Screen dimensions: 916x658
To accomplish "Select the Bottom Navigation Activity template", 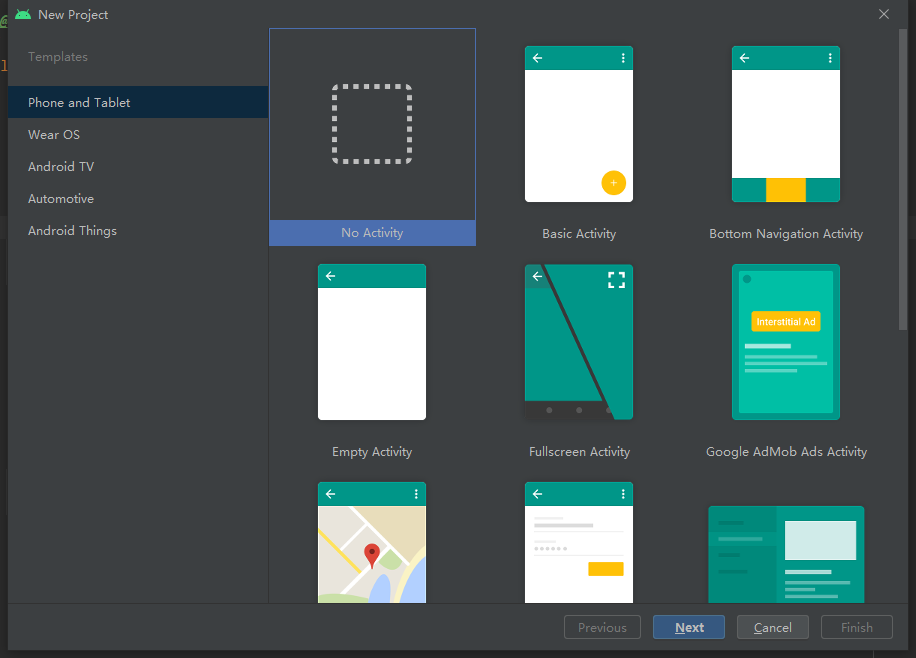I will [786, 123].
